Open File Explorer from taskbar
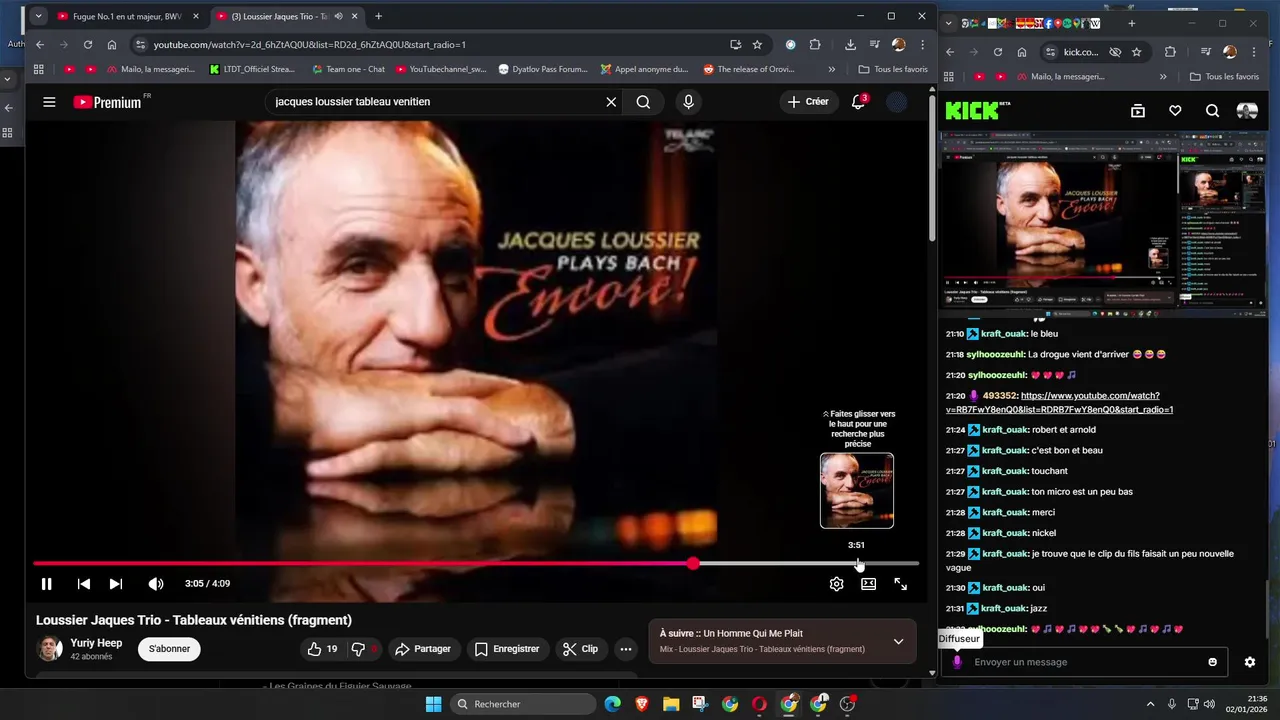This screenshot has width=1280, height=720. click(671, 704)
